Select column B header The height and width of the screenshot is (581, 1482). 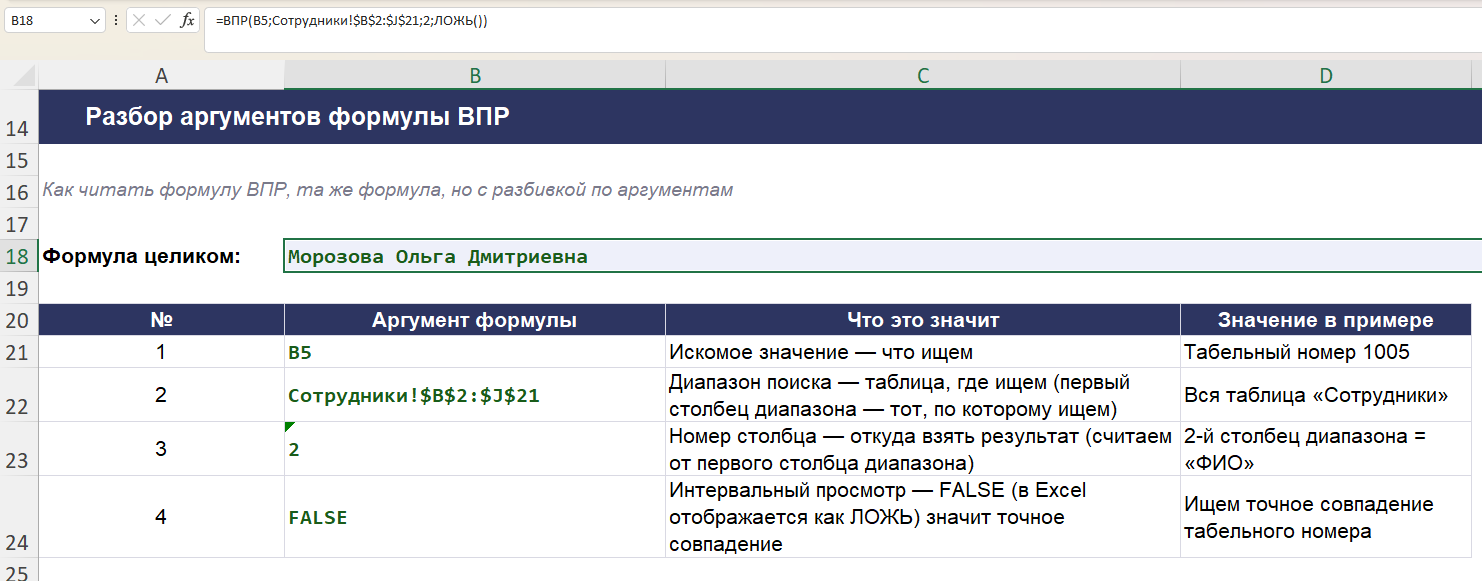pos(475,76)
